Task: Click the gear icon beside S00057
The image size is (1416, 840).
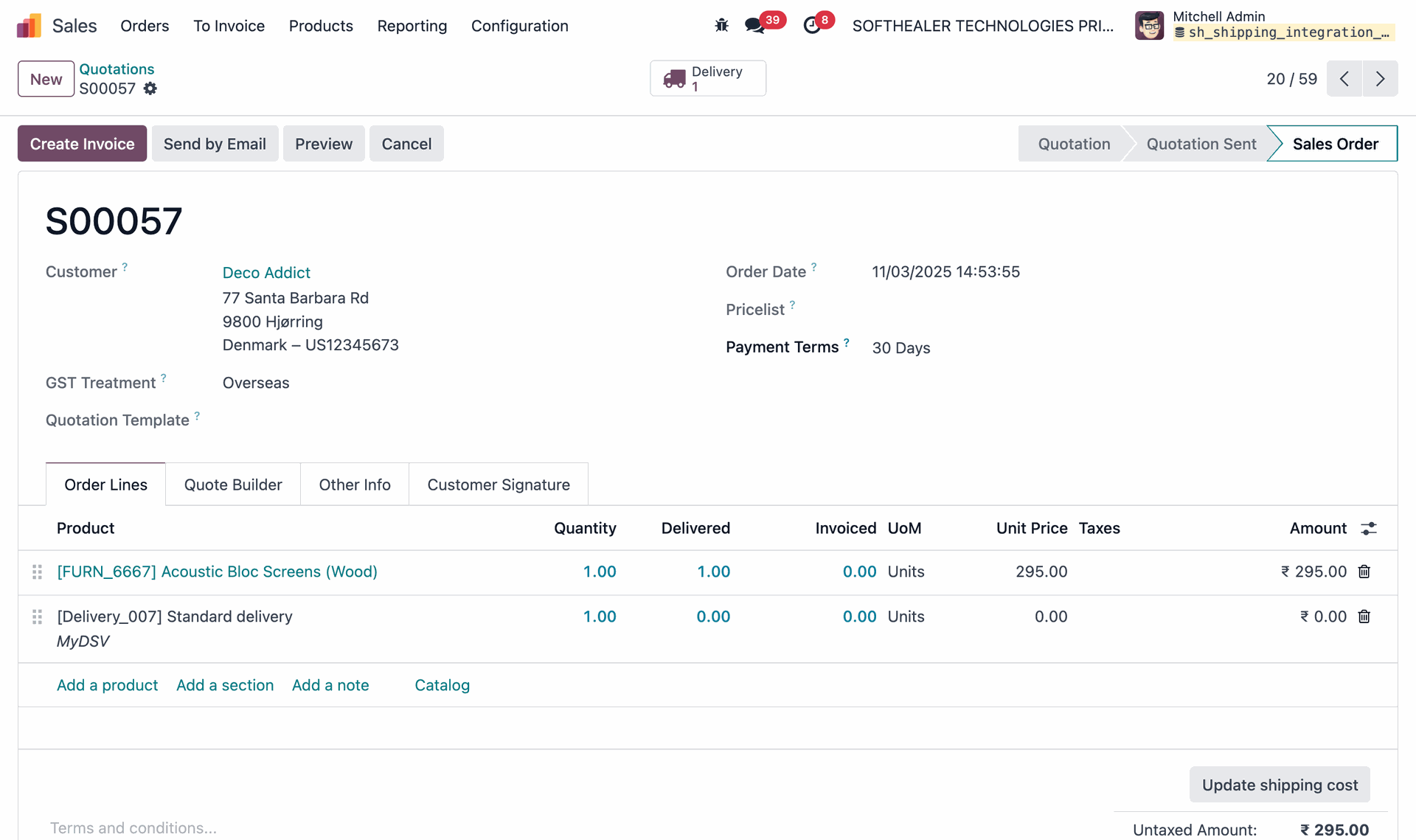Action: click(150, 88)
